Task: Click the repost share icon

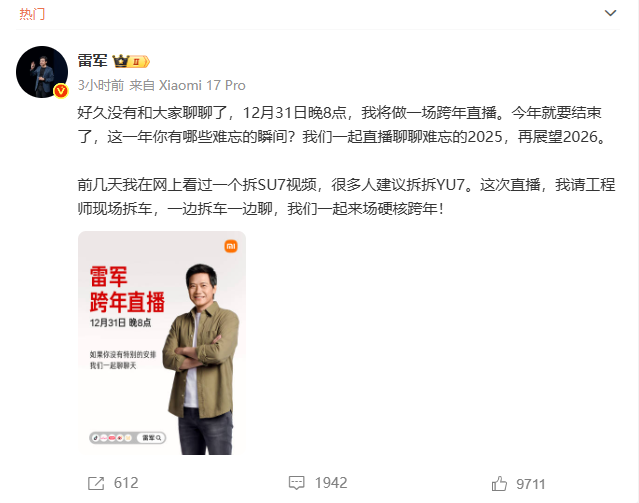Action: click(x=96, y=483)
